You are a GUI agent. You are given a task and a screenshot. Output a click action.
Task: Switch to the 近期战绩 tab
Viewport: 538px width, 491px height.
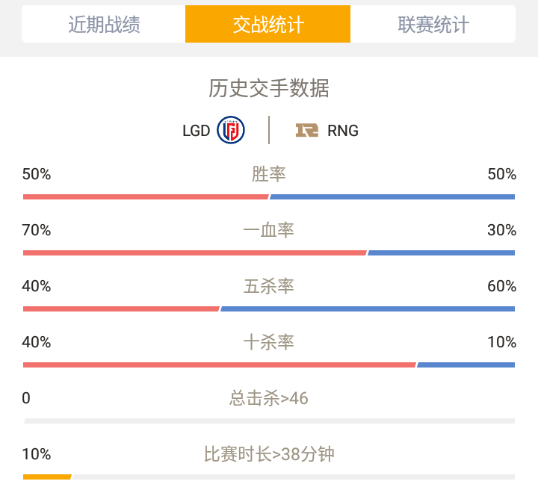tap(104, 24)
